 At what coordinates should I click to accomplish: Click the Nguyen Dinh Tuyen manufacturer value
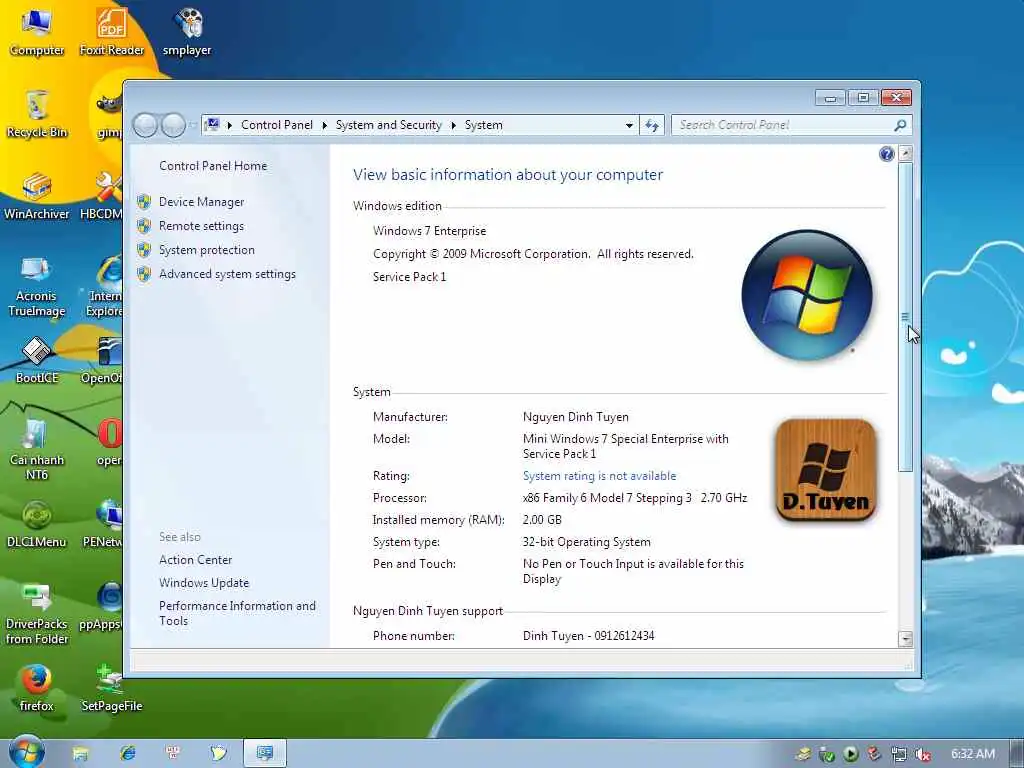(575, 417)
